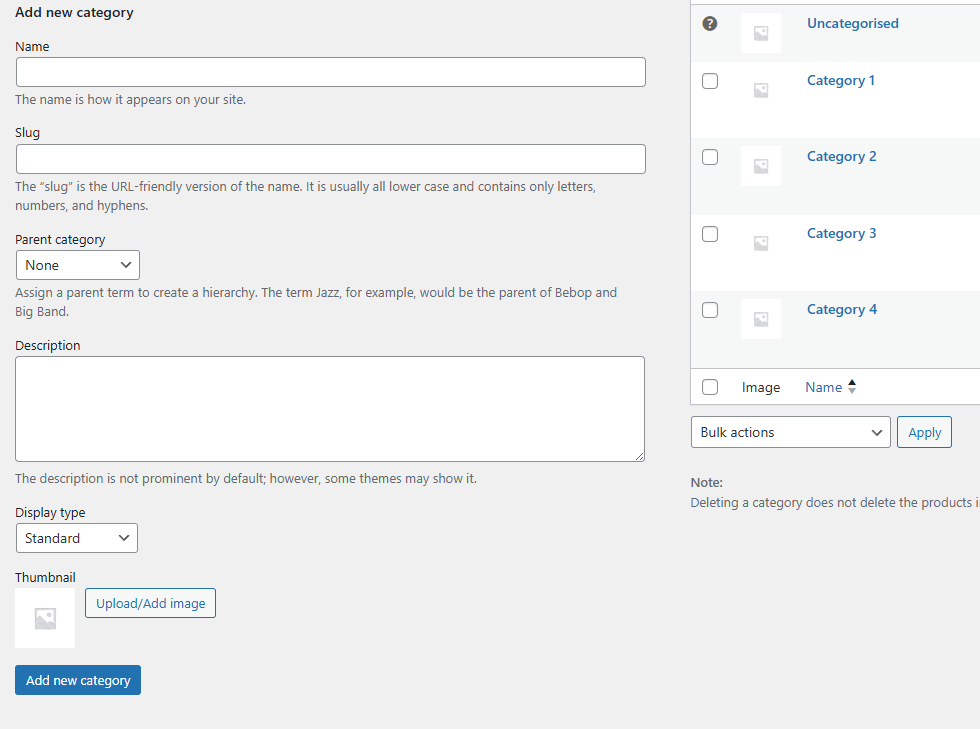
Task: Click the 'Note:' label below Bulk actions
Action: [x=706, y=483]
